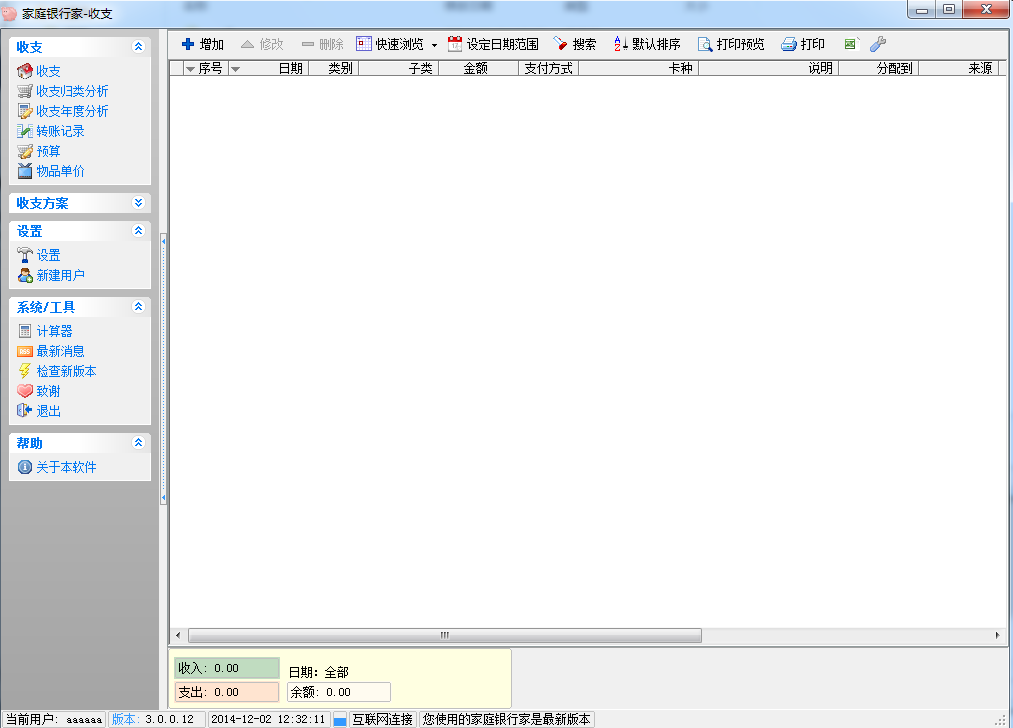
Task: Click the 支出: 0.00 field
Action: (227, 692)
